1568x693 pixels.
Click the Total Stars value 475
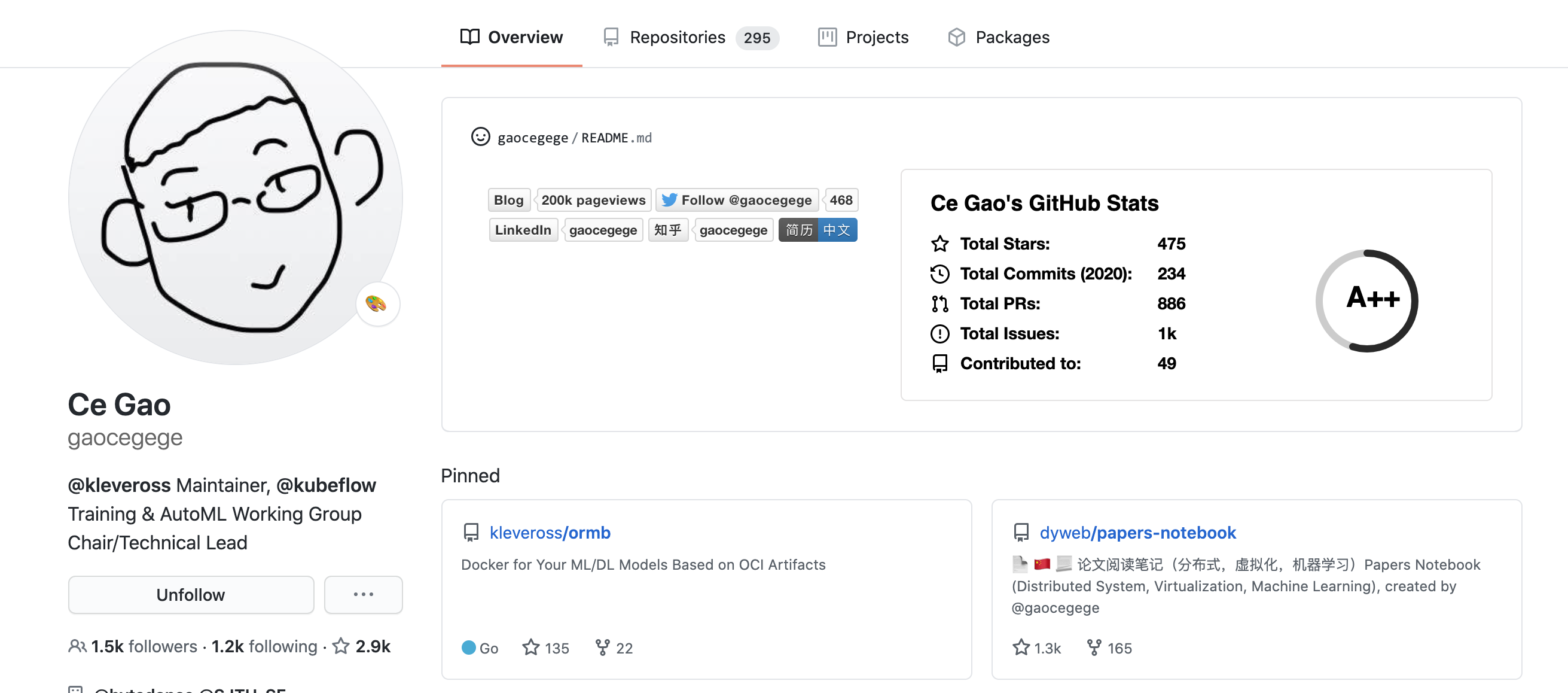point(1170,244)
